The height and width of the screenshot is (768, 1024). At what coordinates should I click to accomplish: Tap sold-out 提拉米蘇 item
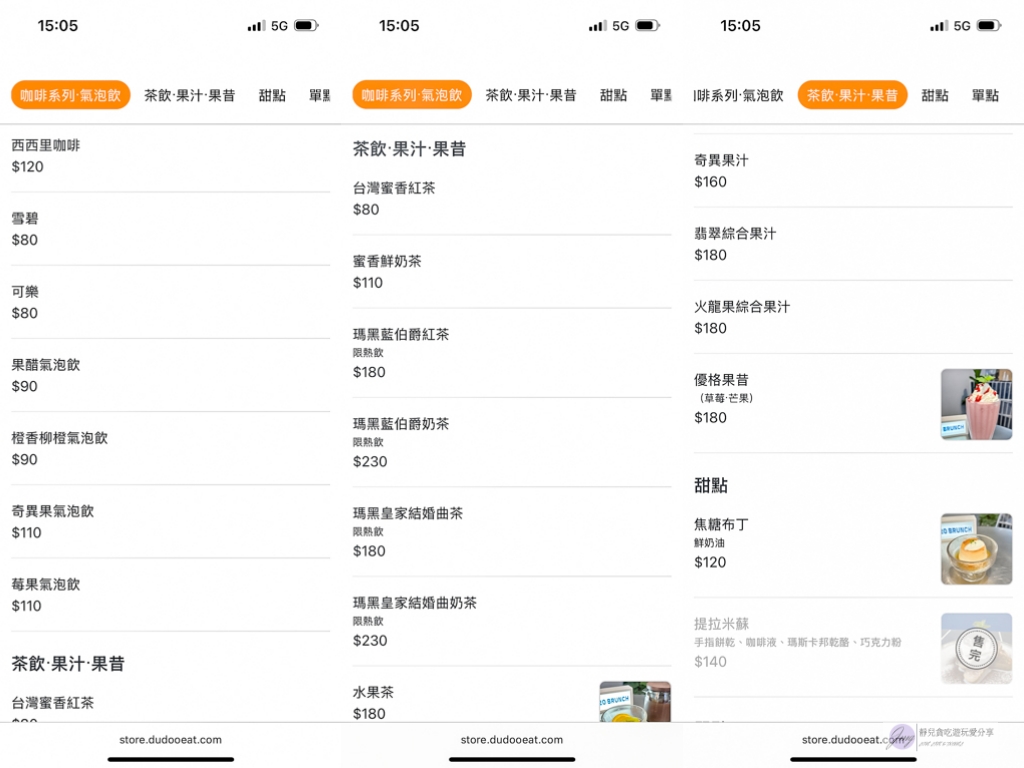point(853,648)
